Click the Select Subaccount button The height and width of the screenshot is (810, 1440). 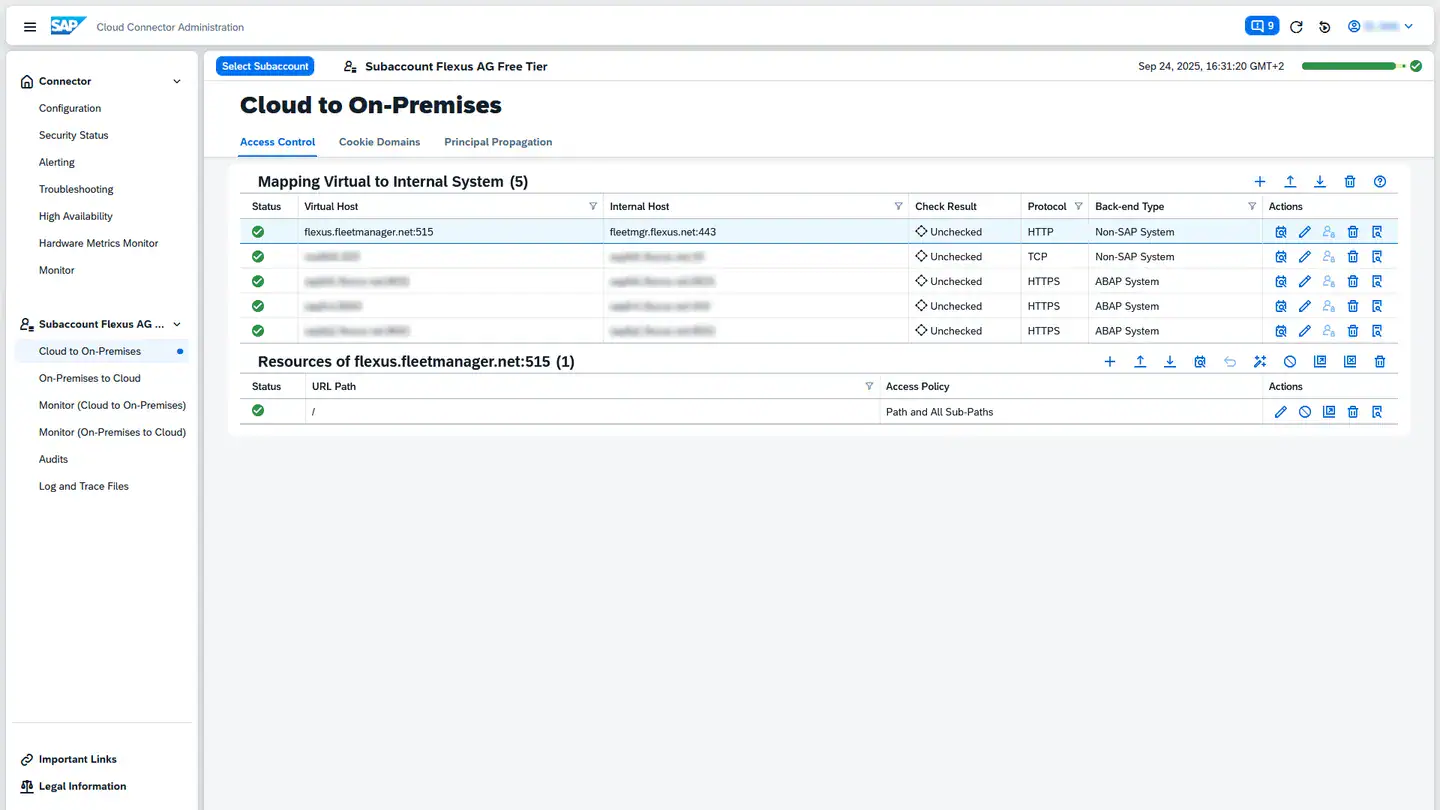tap(265, 66)
